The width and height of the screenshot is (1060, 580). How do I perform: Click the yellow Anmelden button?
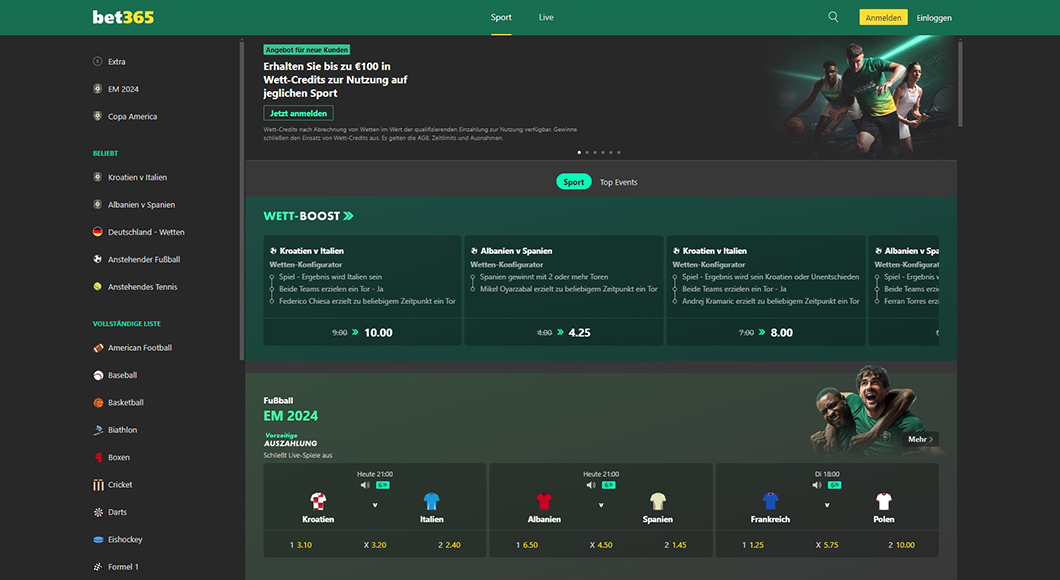click(x=884, y=18)
